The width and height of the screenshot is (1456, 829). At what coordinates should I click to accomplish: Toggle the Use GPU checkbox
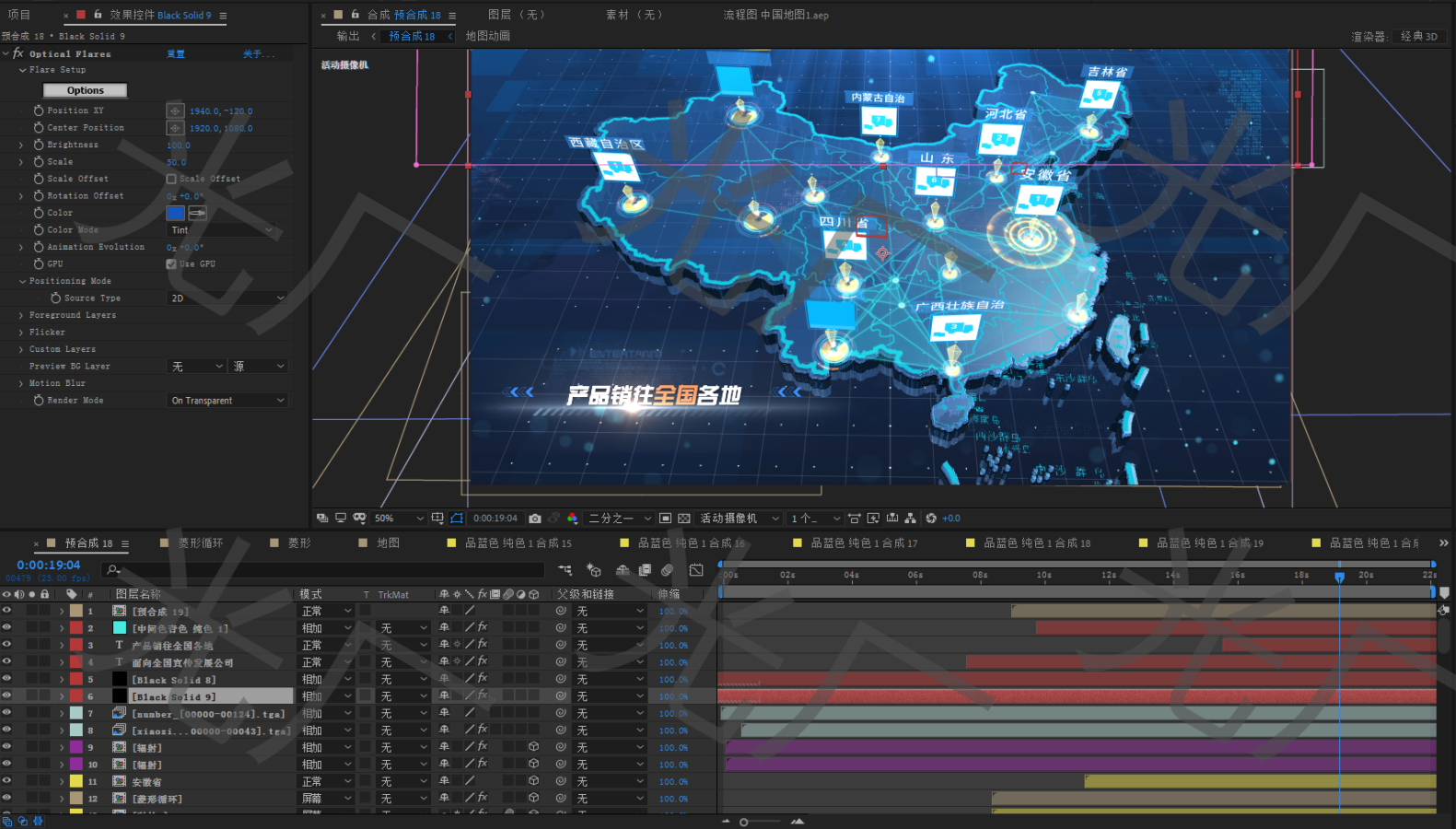click(171, 263)
